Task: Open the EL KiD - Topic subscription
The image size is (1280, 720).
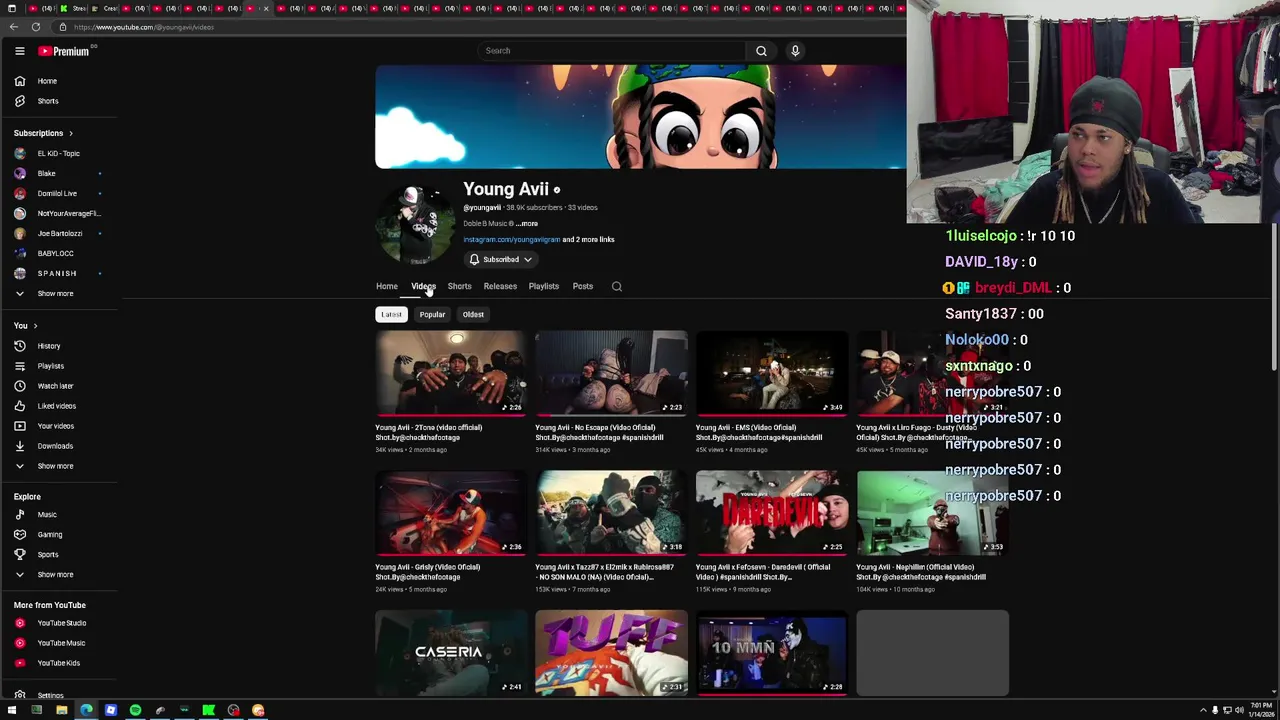Action: [58, 154]
